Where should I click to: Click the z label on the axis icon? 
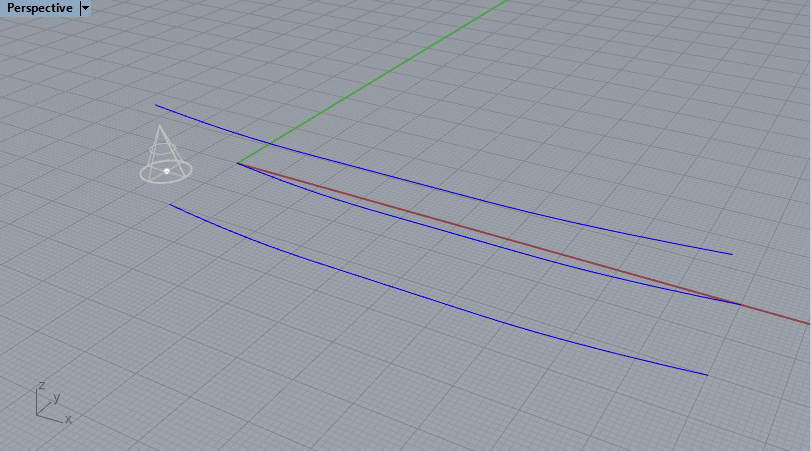click(x=41, y=385)
